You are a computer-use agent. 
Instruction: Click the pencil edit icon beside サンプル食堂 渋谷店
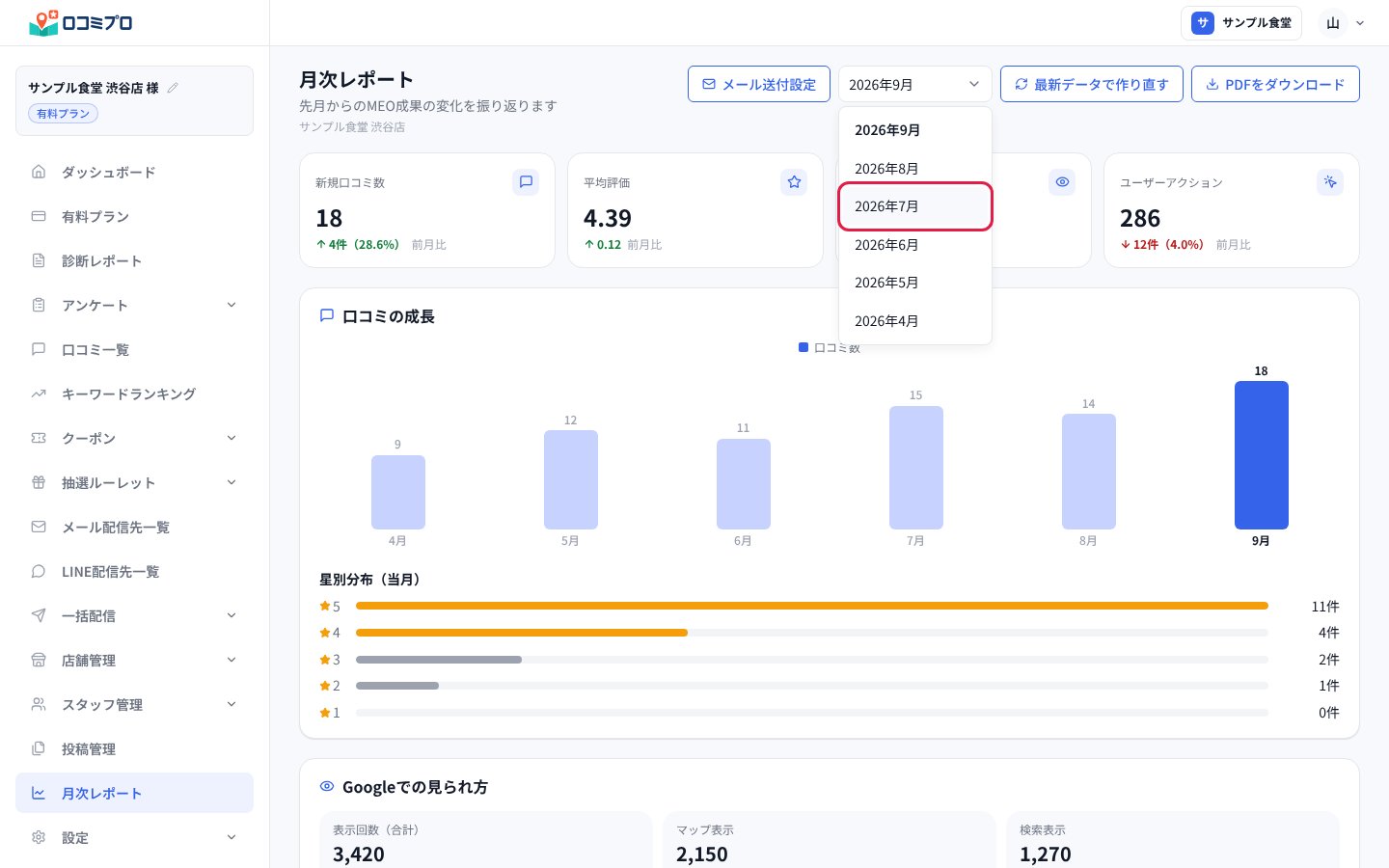coord(173,88)
